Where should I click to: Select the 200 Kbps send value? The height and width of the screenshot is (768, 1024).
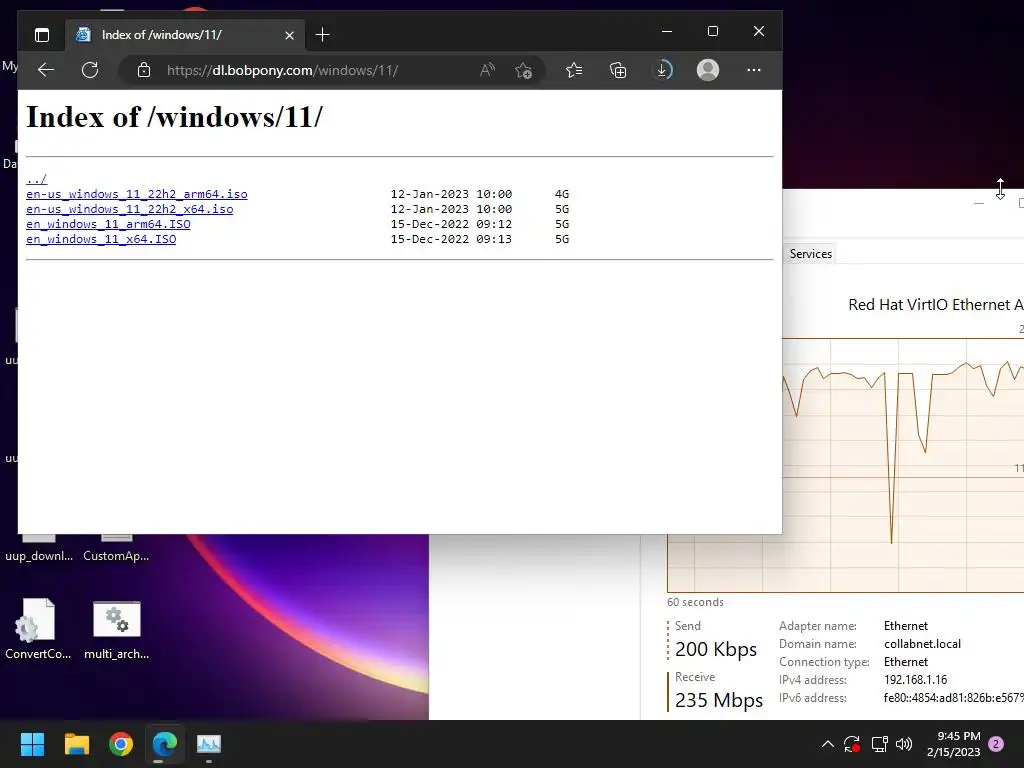[x=716, y=649]
